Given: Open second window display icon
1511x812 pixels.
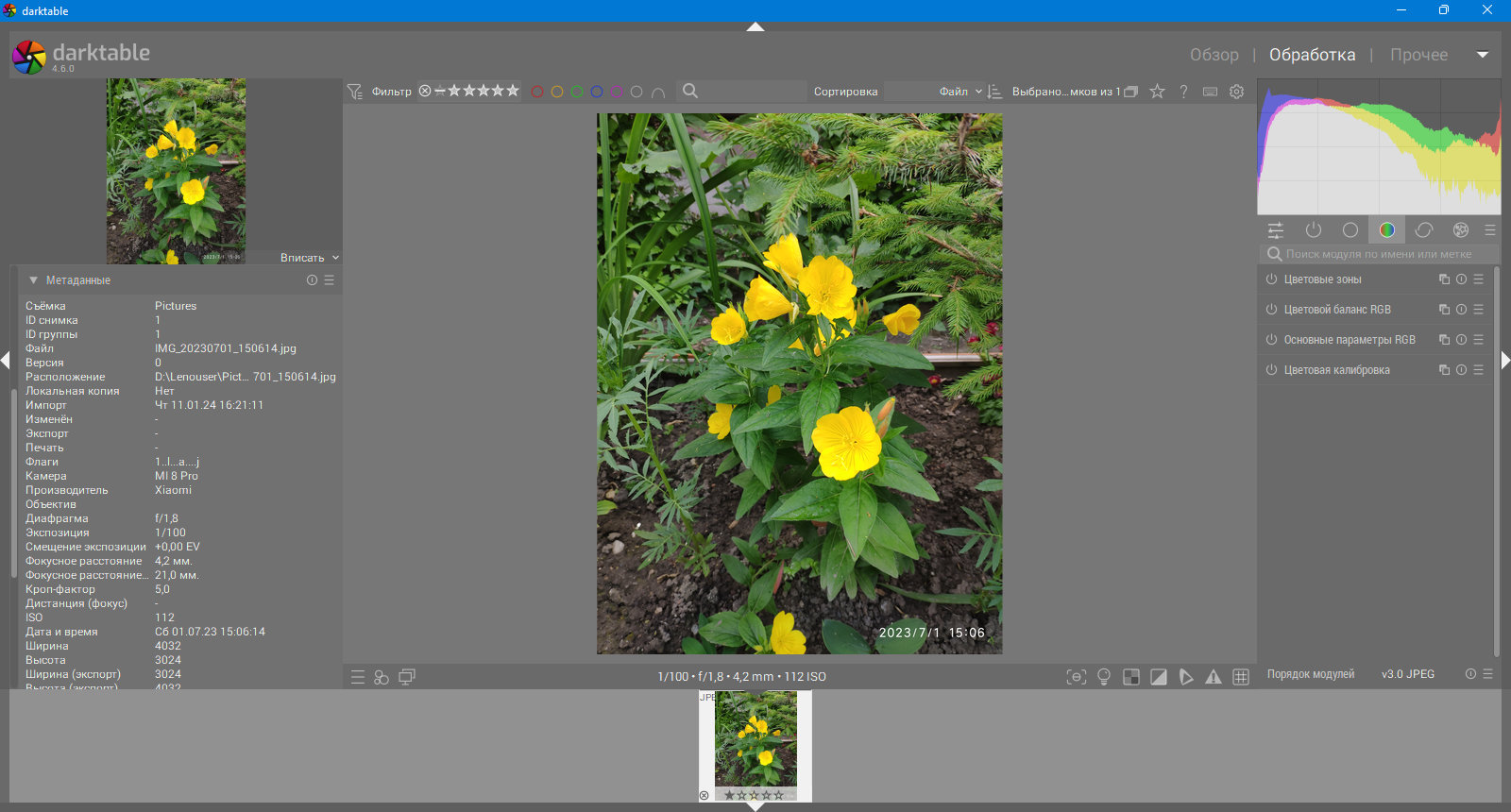Looking at the screenshot, I should point(407,677).
